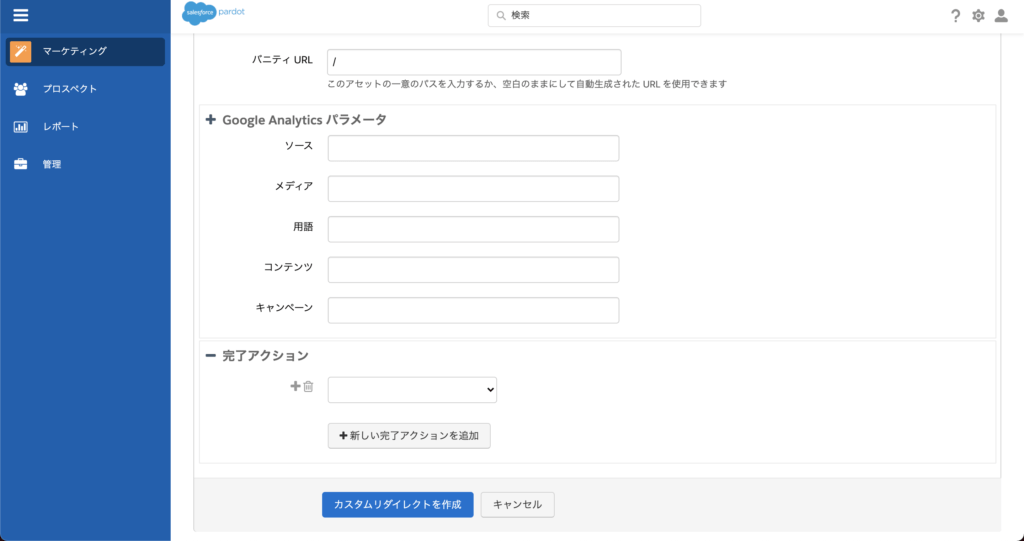Delete completion action with trash icon
The width and height of the screenshot is (1024, 541).
(x=308, y=386)
